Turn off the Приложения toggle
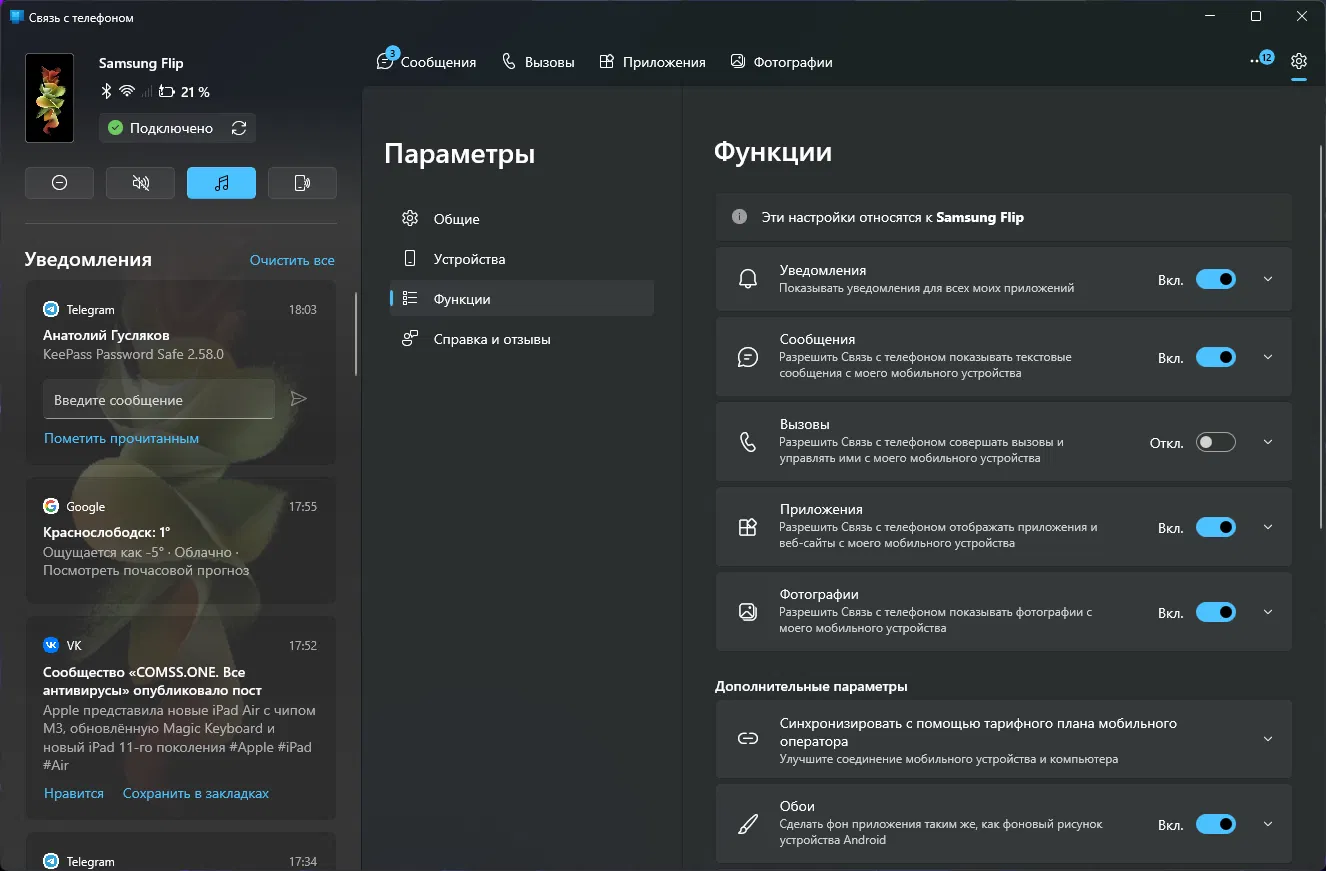The height and width of the screenshot is (871, 1326). point(1216,527)
